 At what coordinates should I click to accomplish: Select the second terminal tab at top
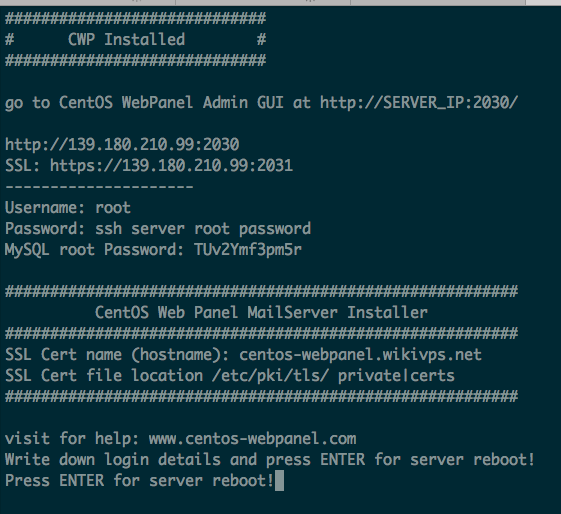click(x=263, y=2)
